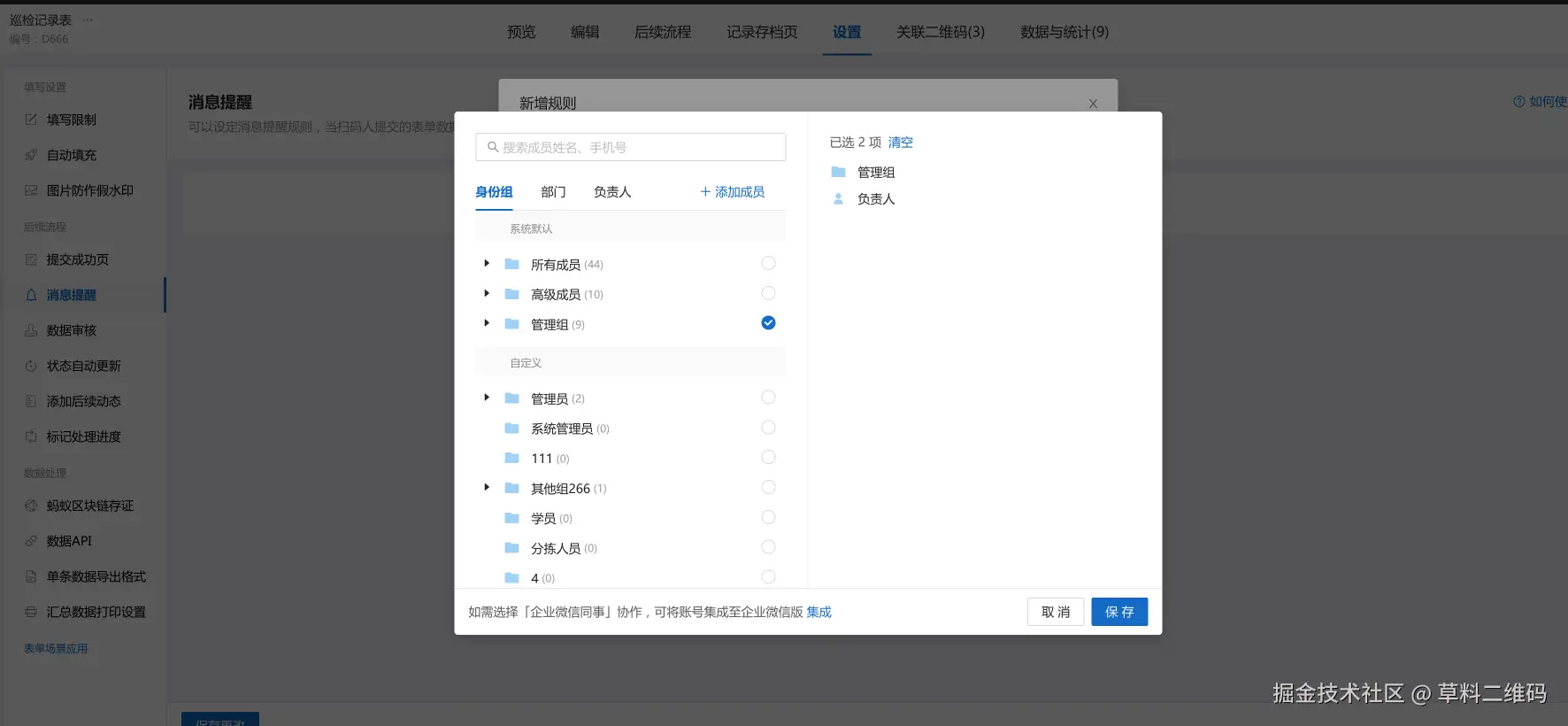Click the 状态自动更新 icon

click(x=31, y=366)
